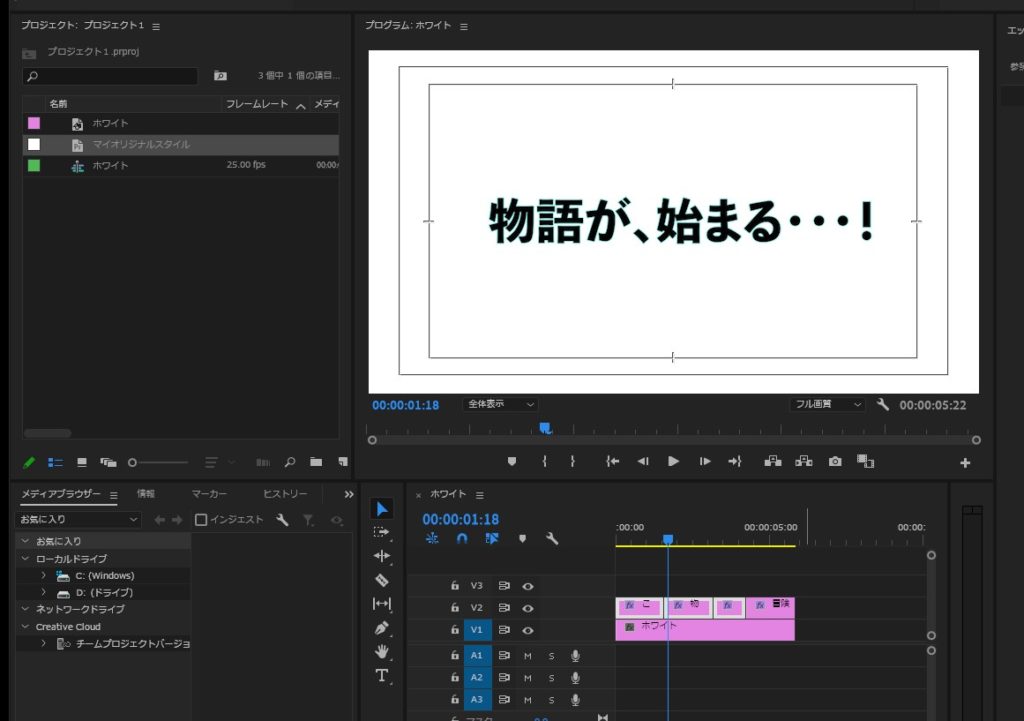
Task: Mute audio track A1
Action: pyautogui.click(x=528, y=656)
